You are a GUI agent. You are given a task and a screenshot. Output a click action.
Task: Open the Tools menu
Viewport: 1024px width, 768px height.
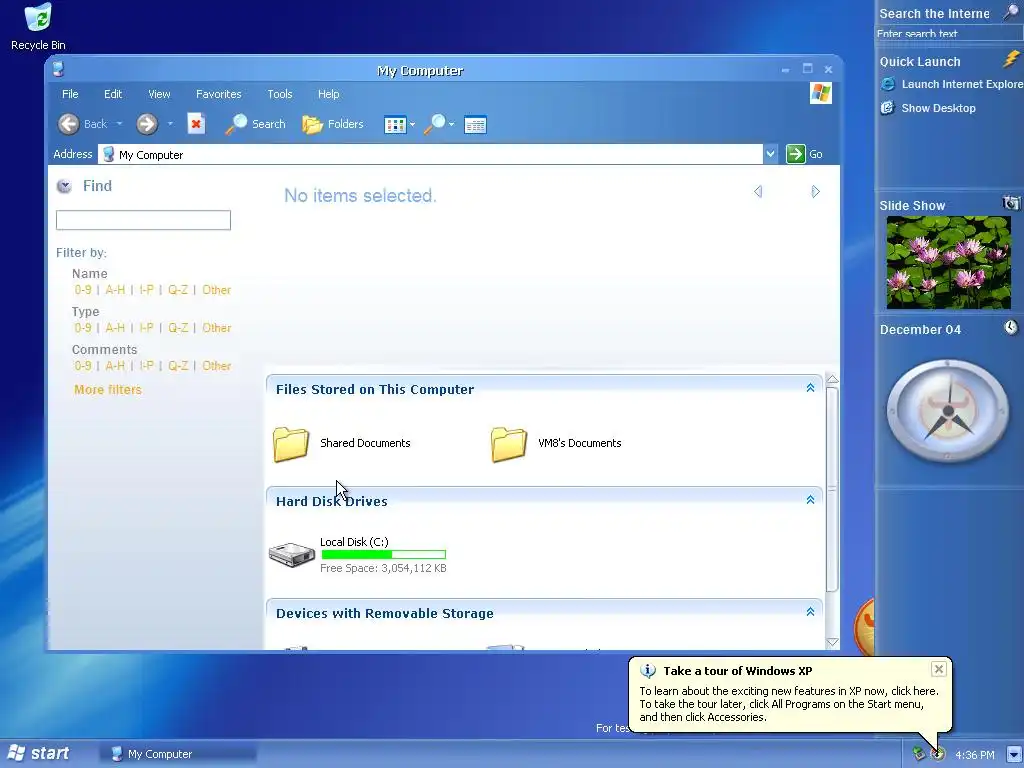tap(280, 94)
